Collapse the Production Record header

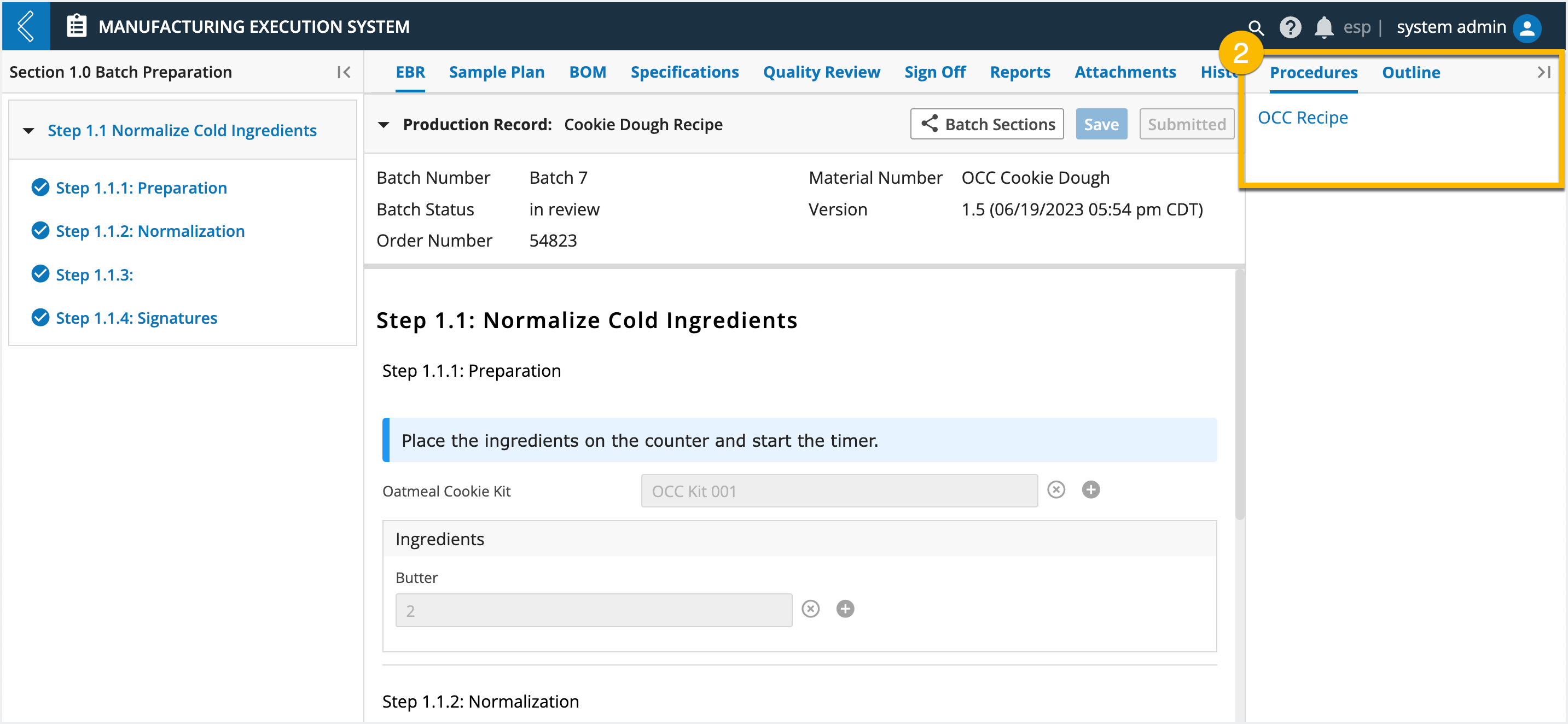coord(384,125)
